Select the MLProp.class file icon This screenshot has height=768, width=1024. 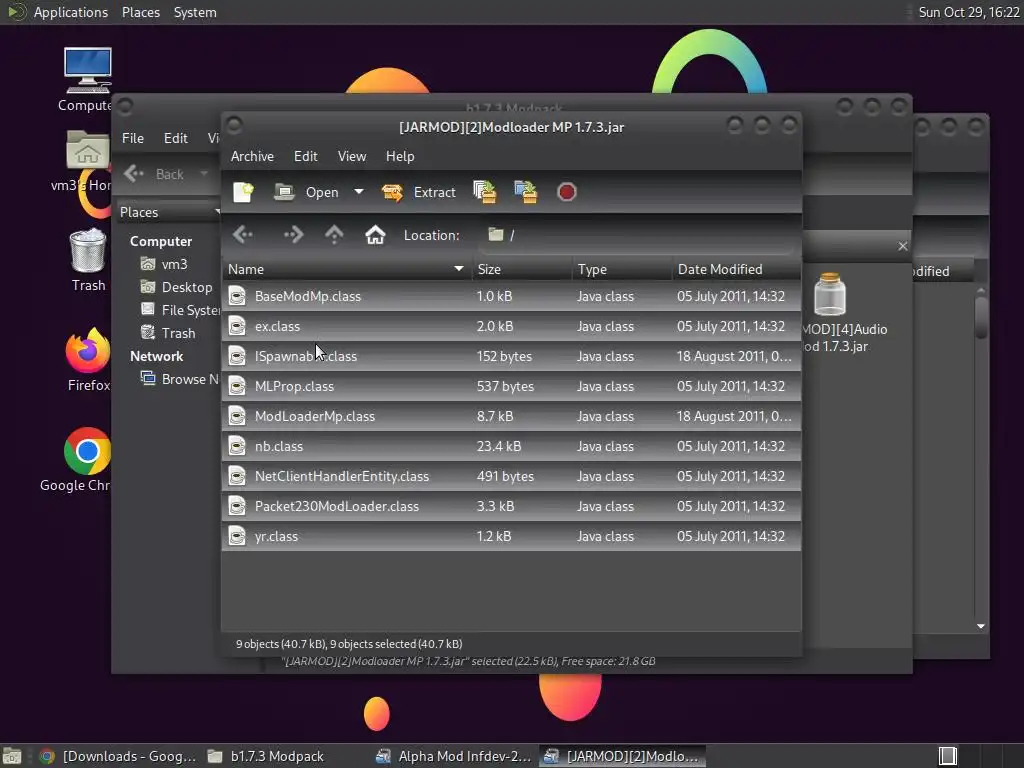pyautogui.click(x=237, y=386)
